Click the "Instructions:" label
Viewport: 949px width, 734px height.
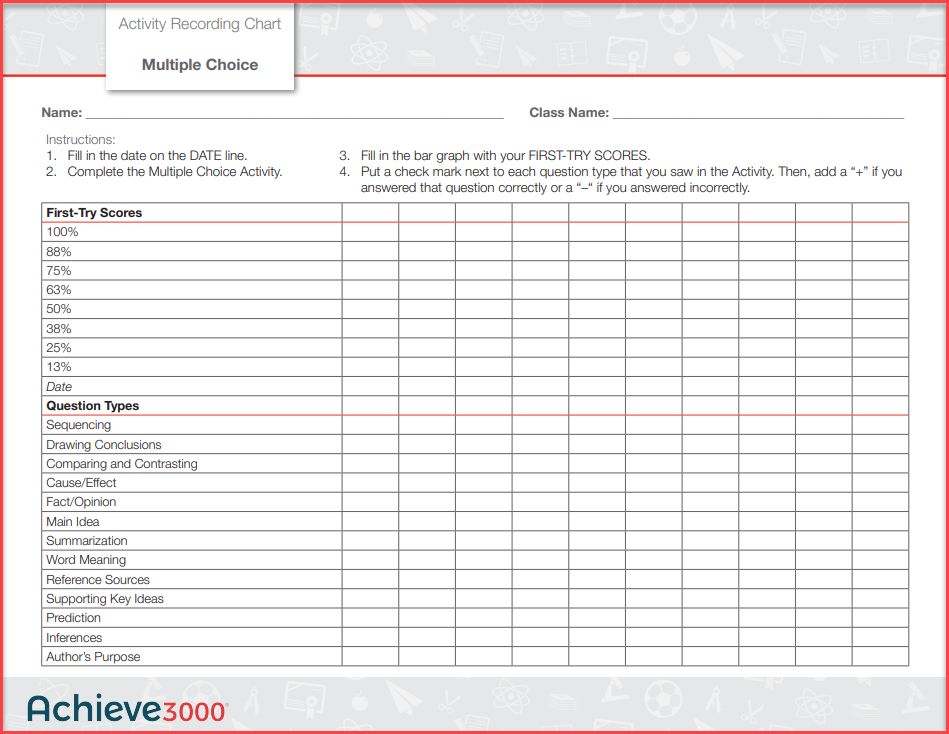tap(80, 139)
